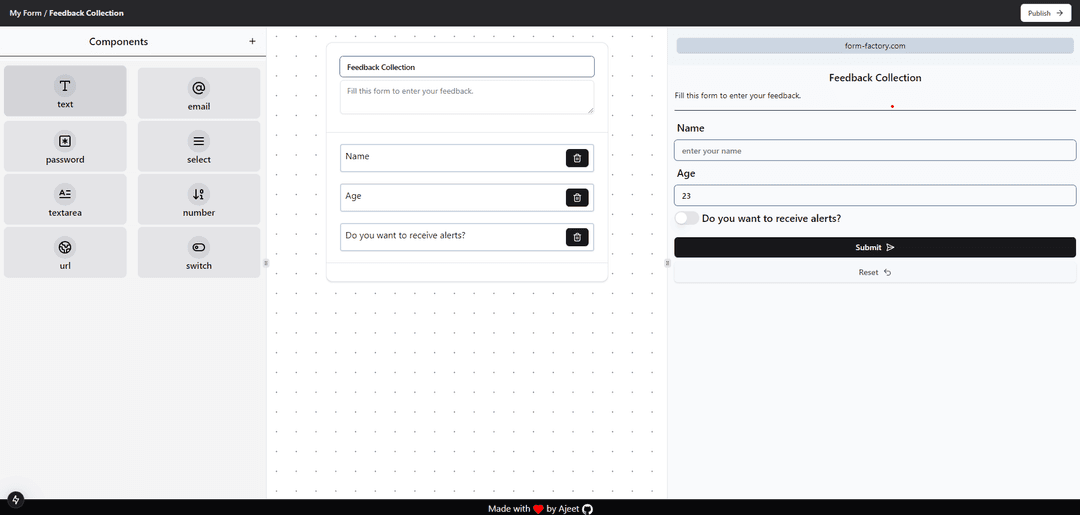Image resolution: width=1080 pixels, height=515 pixels.
Task: Delete the Name field
Action: [577, 158]
